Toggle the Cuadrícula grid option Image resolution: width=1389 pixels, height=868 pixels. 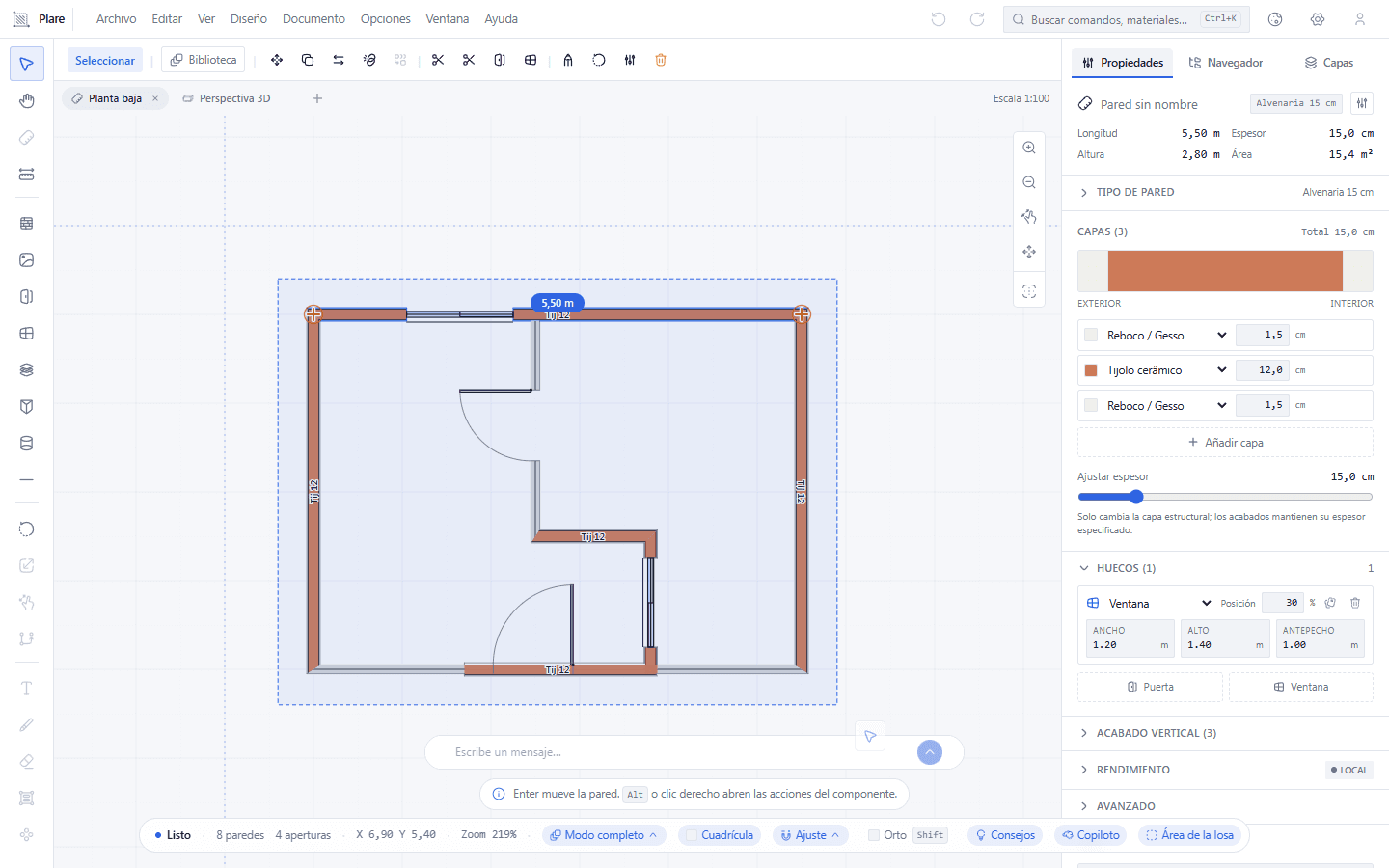coord(720,835)
